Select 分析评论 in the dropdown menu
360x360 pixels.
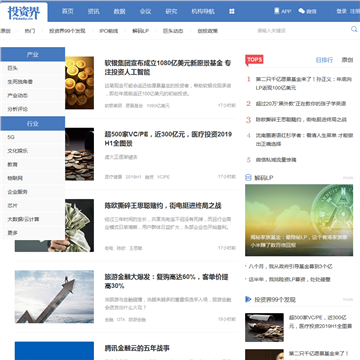tap(33, 109)
